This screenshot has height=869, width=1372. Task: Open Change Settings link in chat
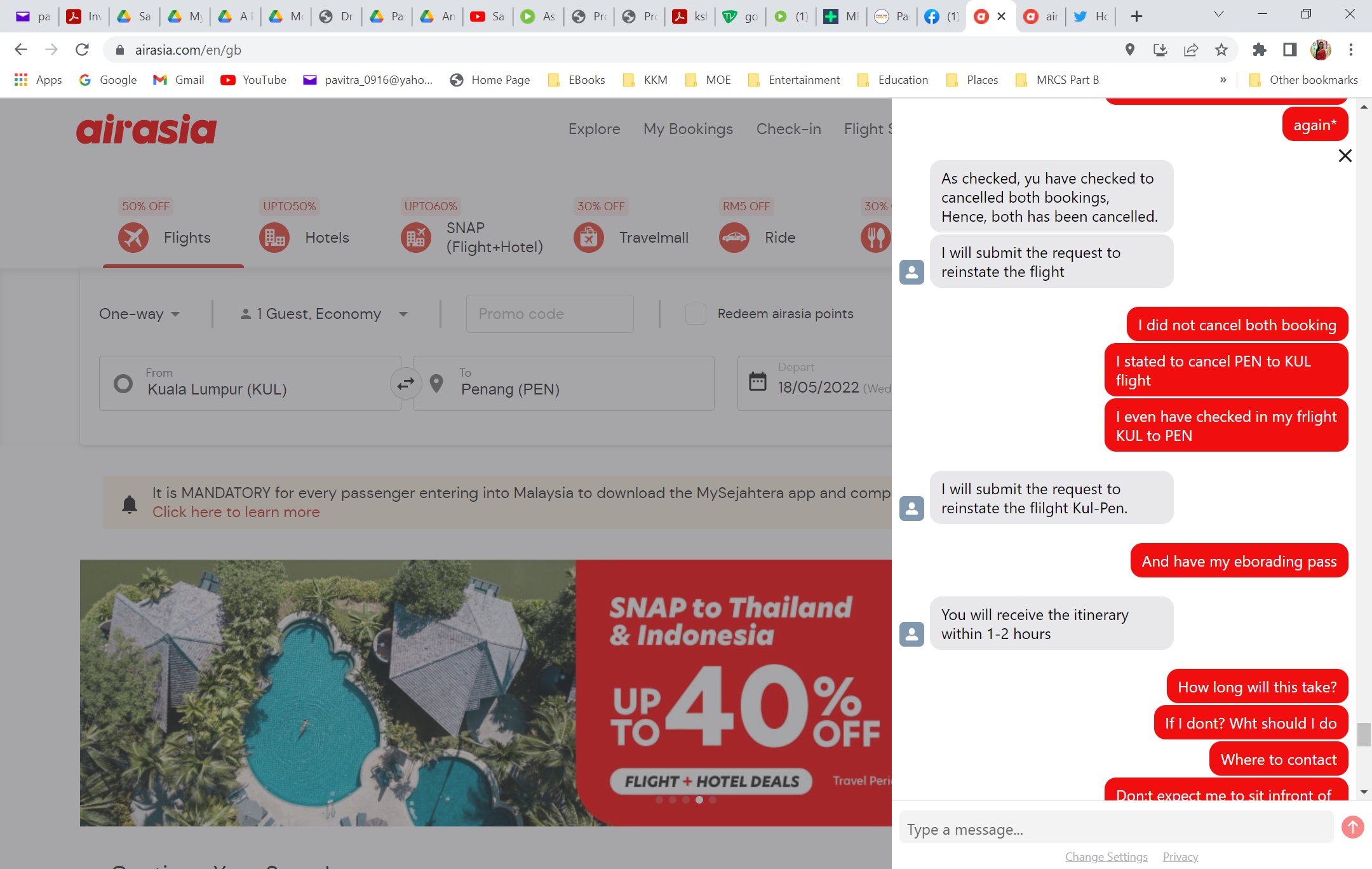point(1106,856)
